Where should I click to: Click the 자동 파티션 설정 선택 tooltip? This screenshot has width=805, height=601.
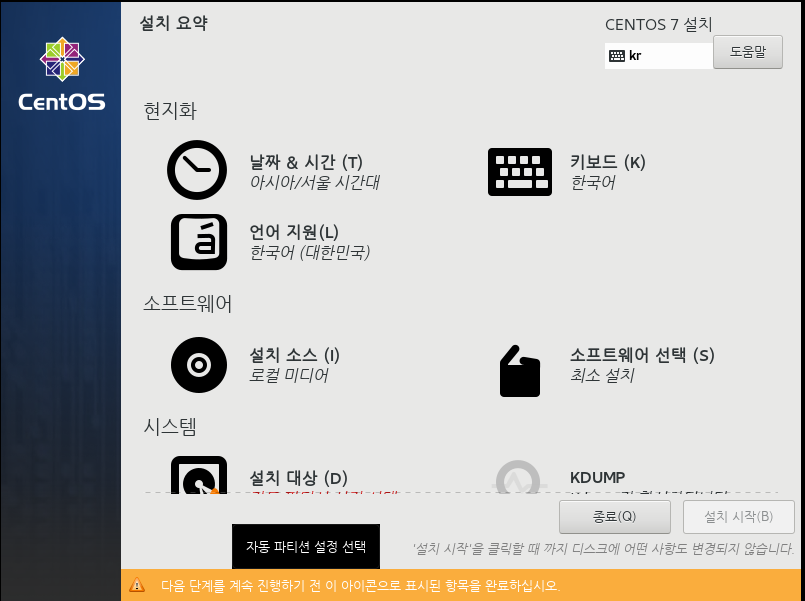click(306, 547)
